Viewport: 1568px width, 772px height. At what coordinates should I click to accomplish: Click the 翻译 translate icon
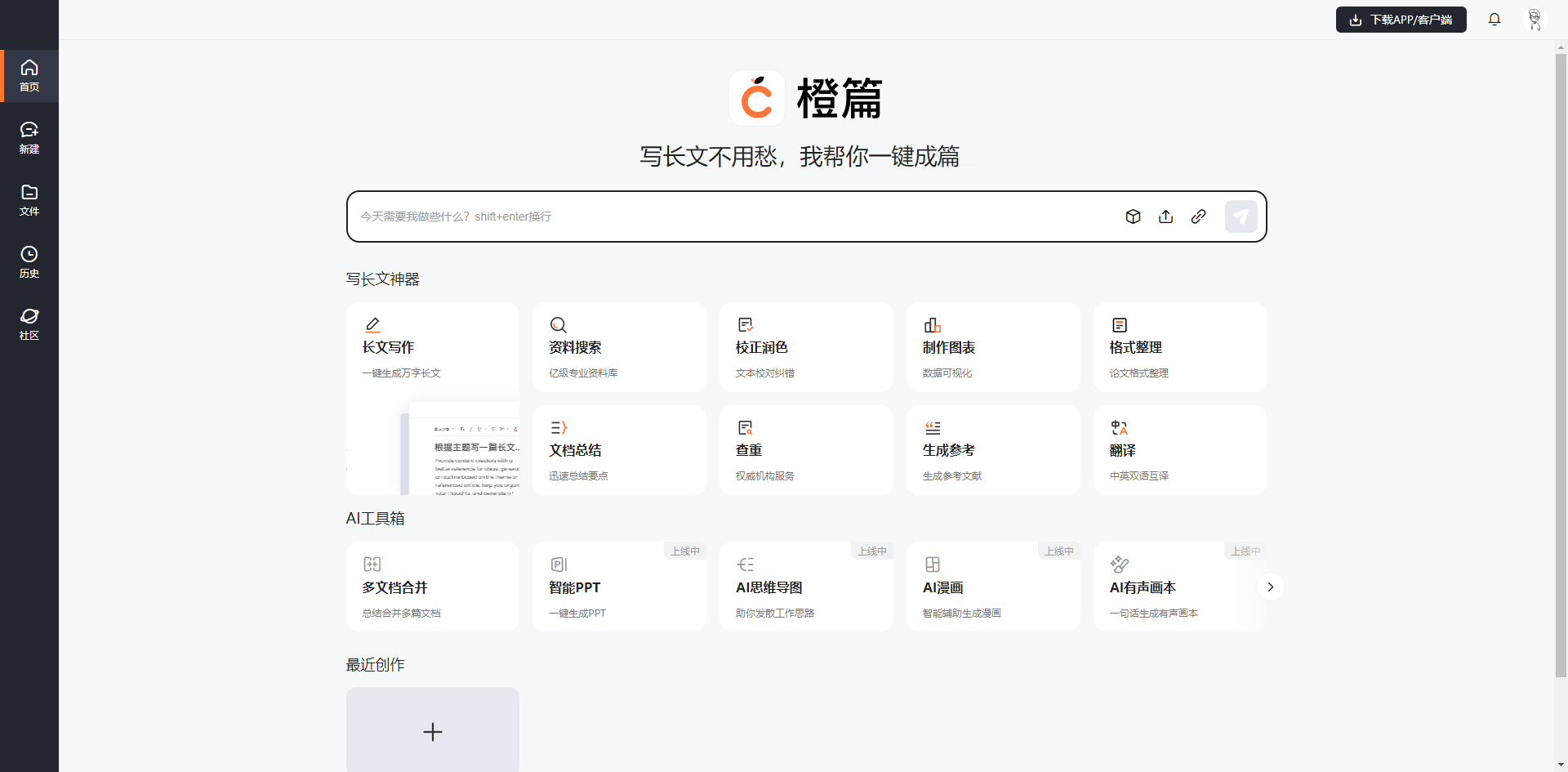click(1119, 427)
